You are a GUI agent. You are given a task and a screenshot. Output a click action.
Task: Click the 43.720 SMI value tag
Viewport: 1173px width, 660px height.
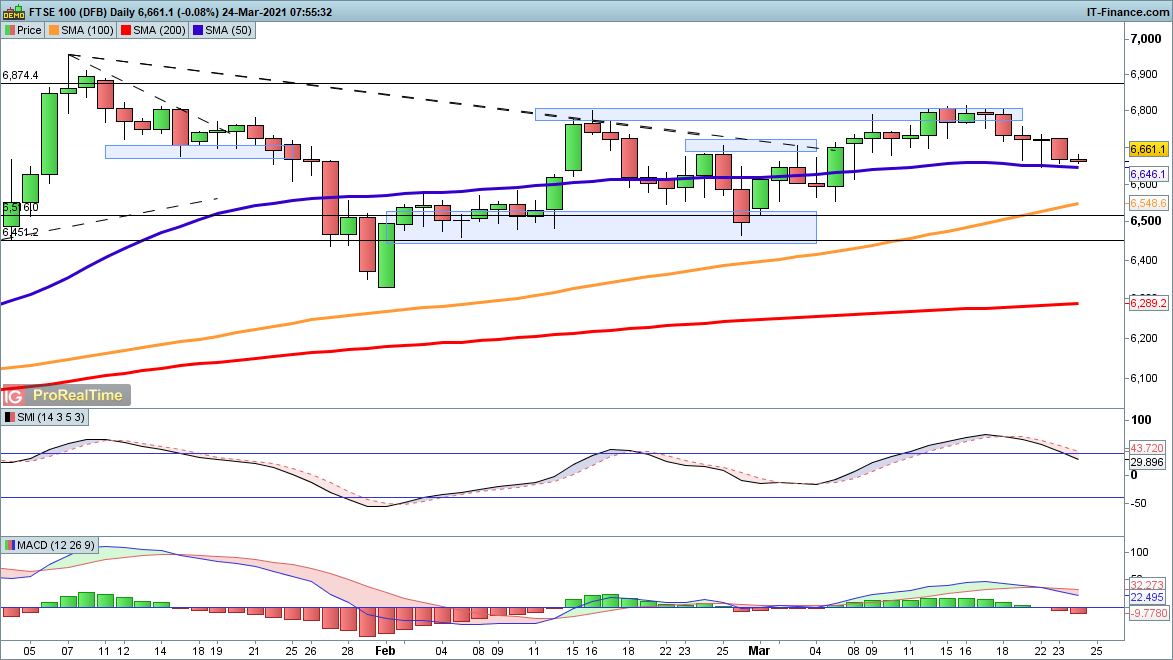click(x=1148, y=446)
